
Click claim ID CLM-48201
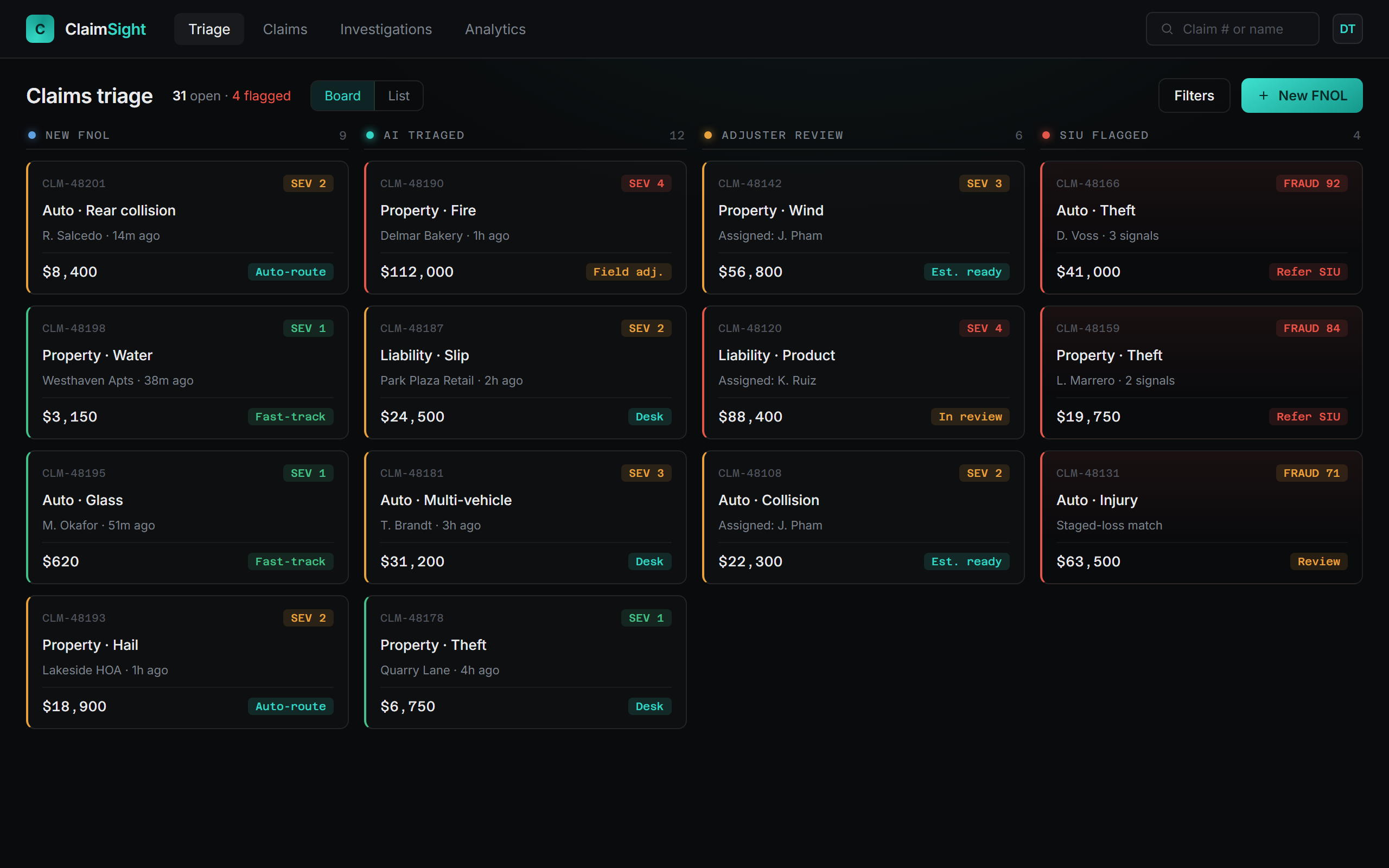point(74,184)
